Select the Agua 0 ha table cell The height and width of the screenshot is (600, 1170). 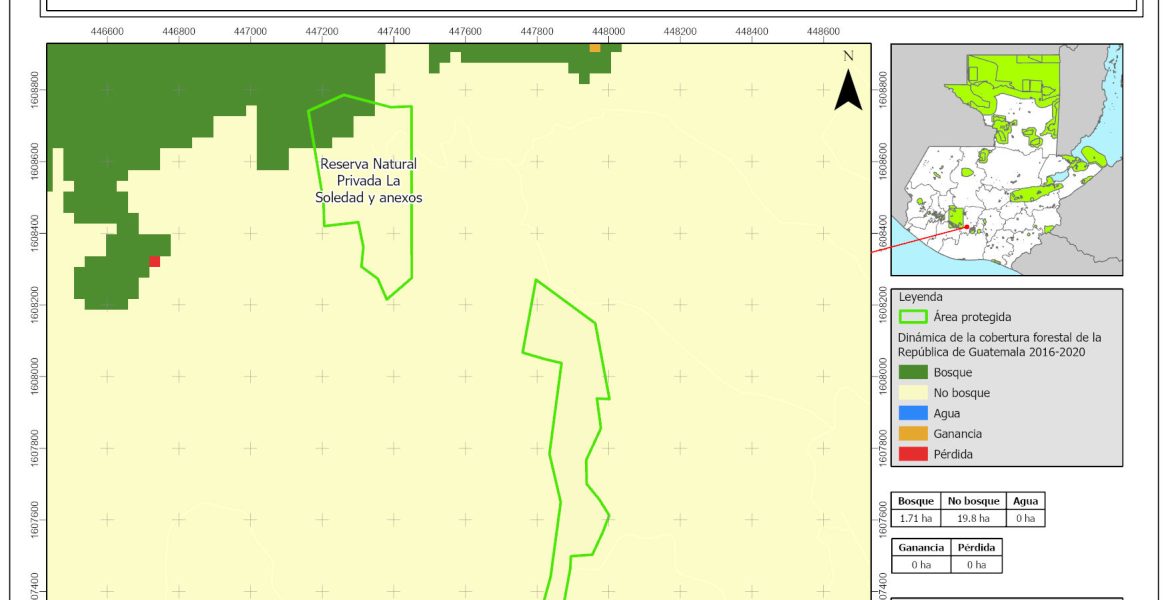(1025, 518)
